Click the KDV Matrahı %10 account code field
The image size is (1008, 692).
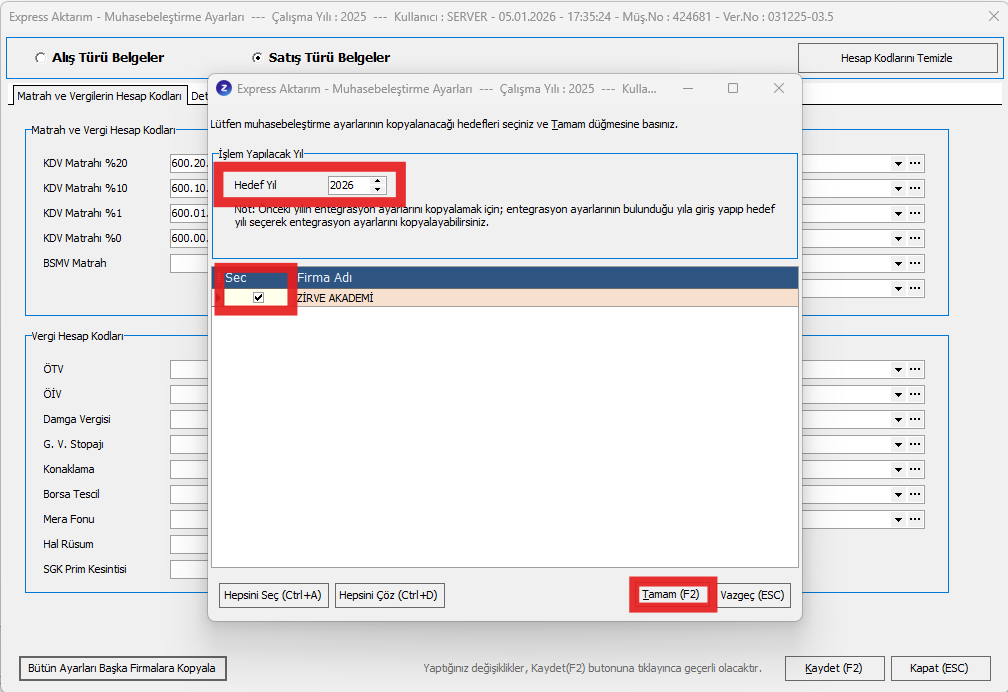click(189, 188)
